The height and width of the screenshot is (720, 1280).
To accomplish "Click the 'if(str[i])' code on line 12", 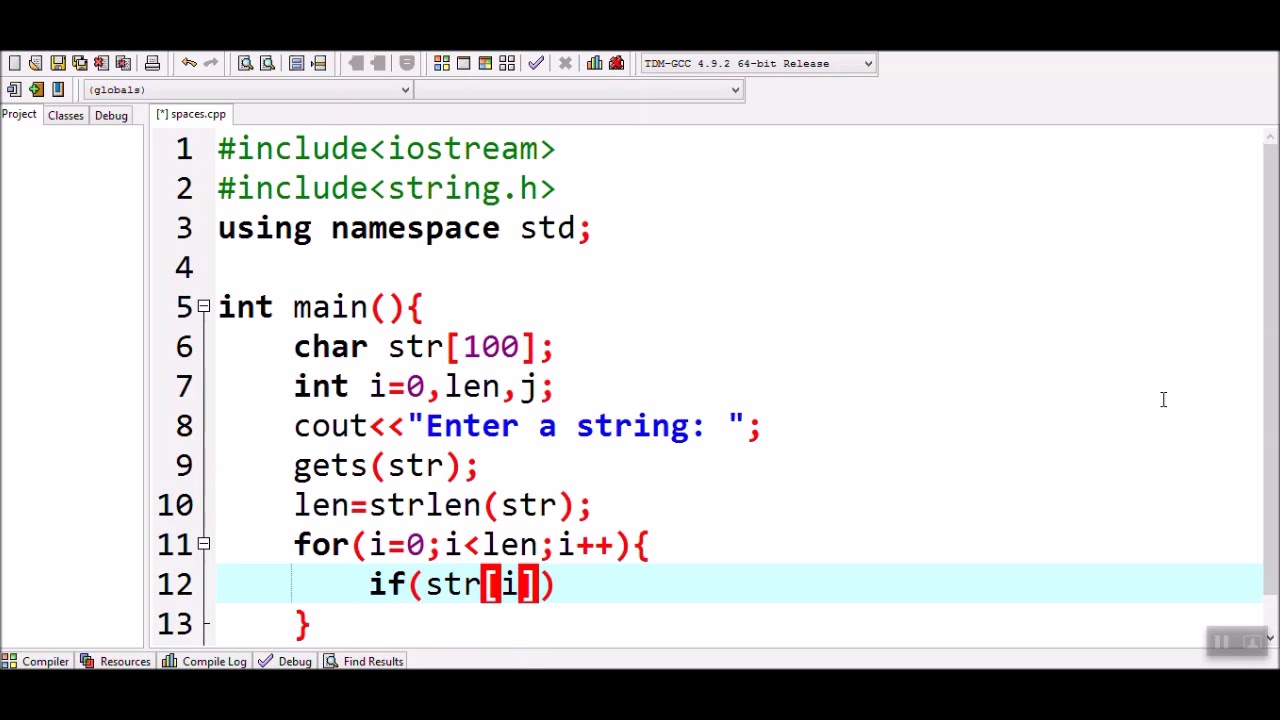I will [x=461, y=584].
